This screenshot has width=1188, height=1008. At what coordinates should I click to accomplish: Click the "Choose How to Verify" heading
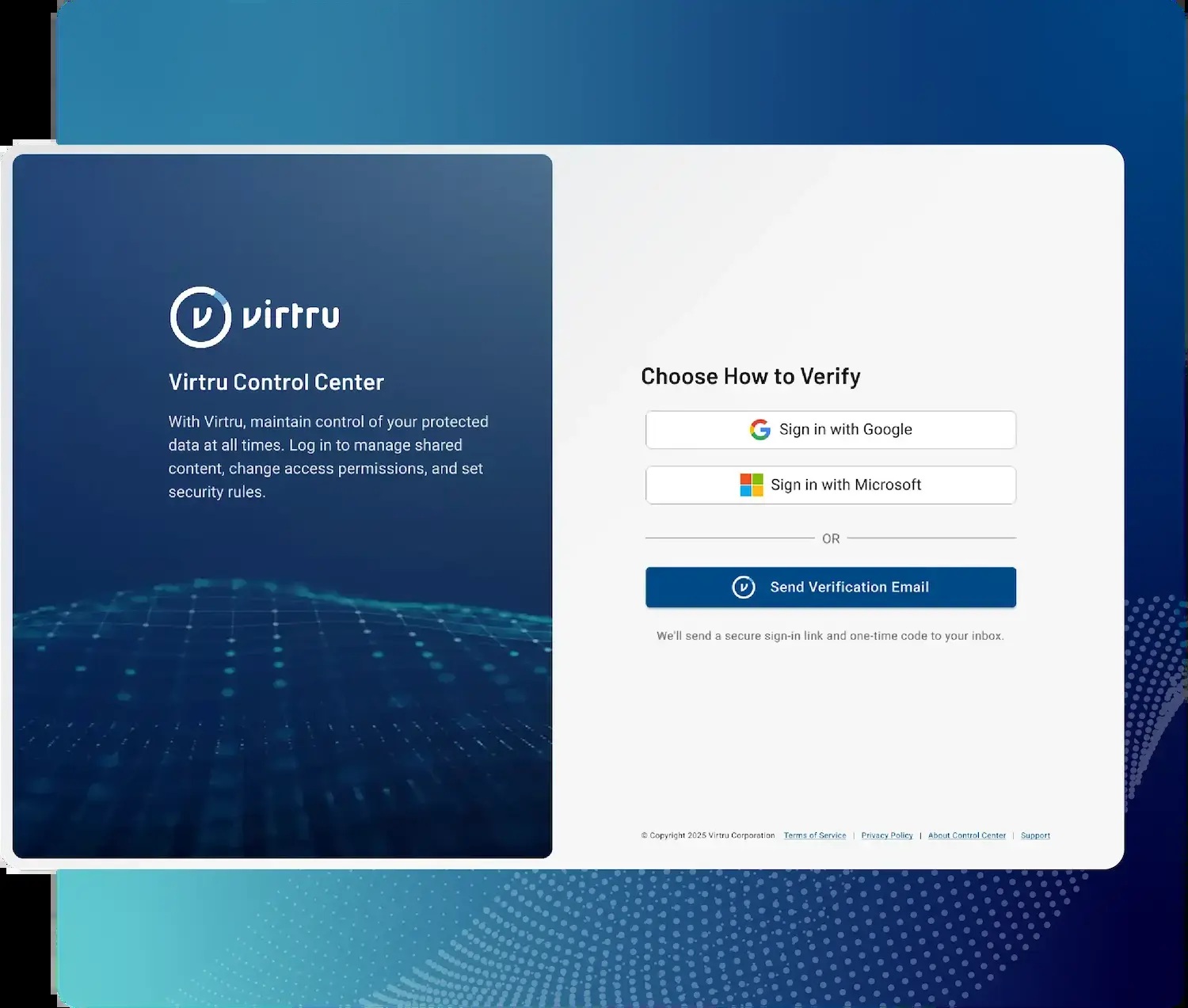(x=751, y=376)
